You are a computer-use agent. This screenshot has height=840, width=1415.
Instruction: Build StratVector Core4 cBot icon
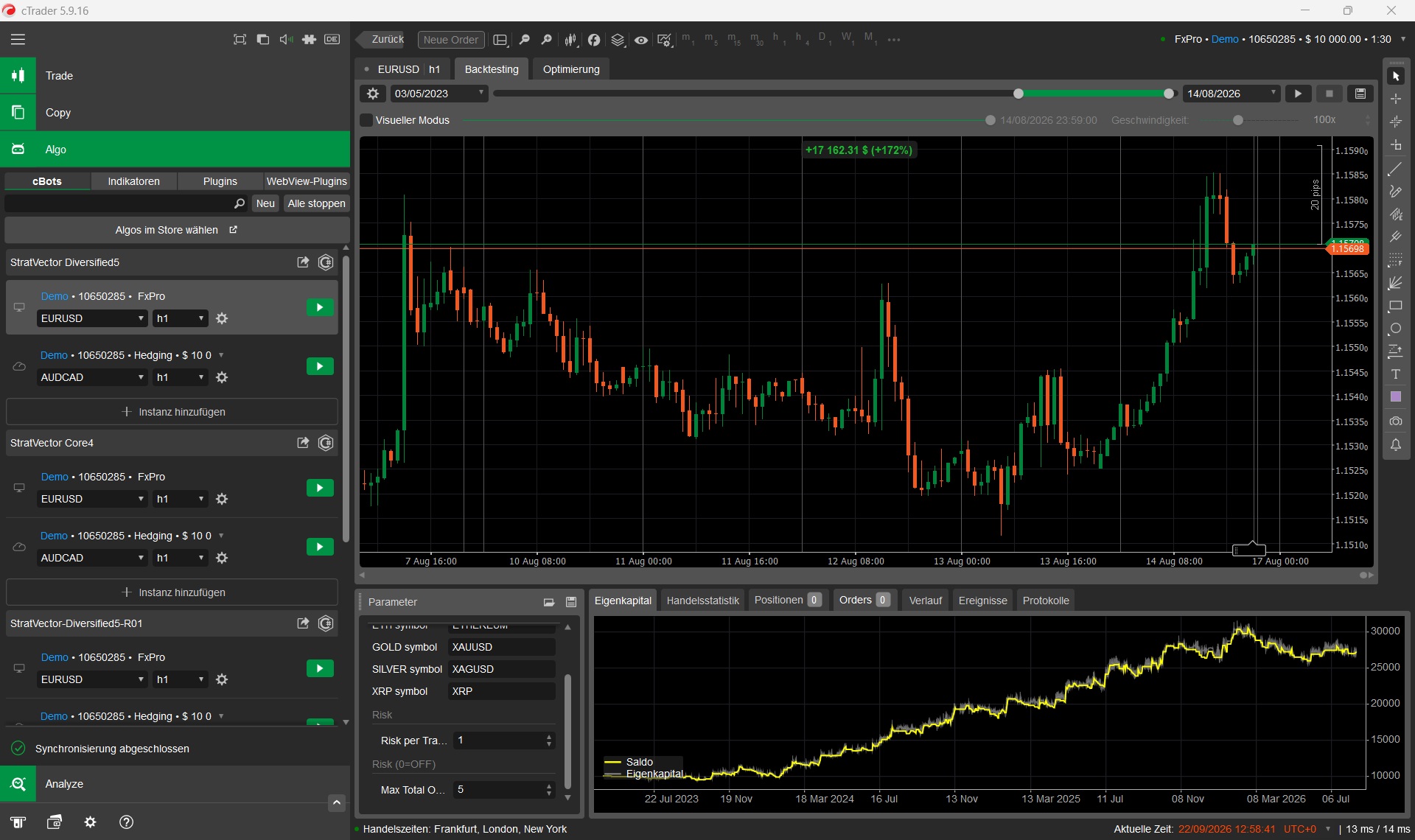[x=326, y=443]
